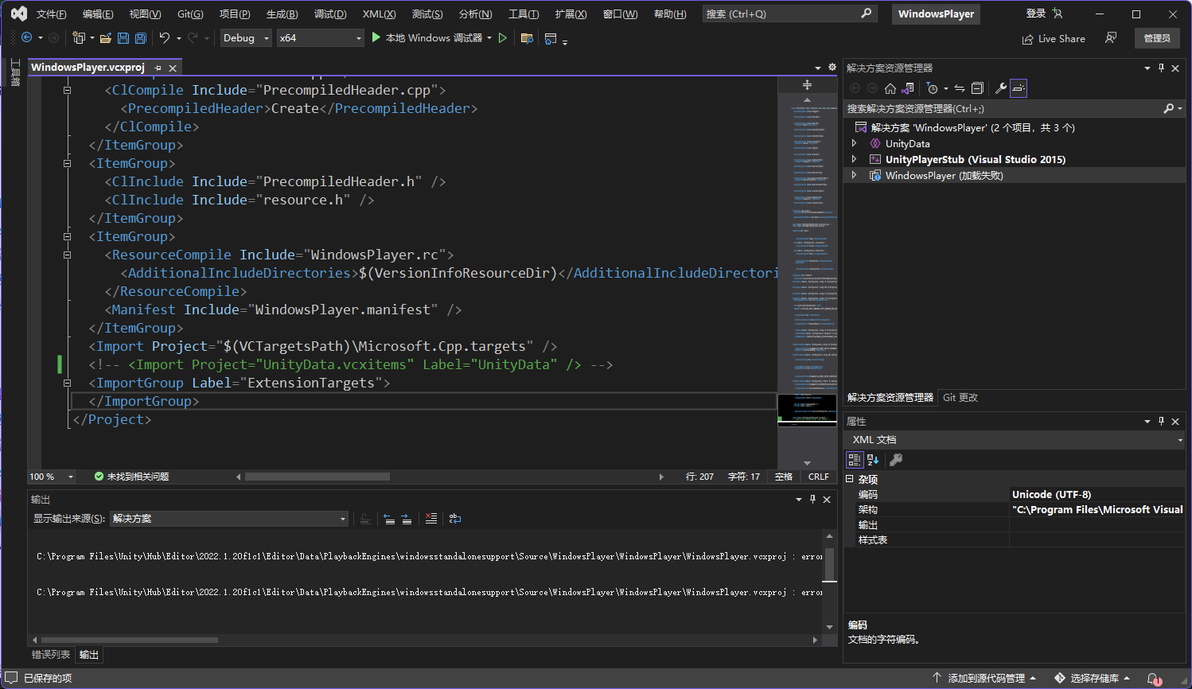Click the browser window toolbar icon next to Find in Files

pos(551,38)
